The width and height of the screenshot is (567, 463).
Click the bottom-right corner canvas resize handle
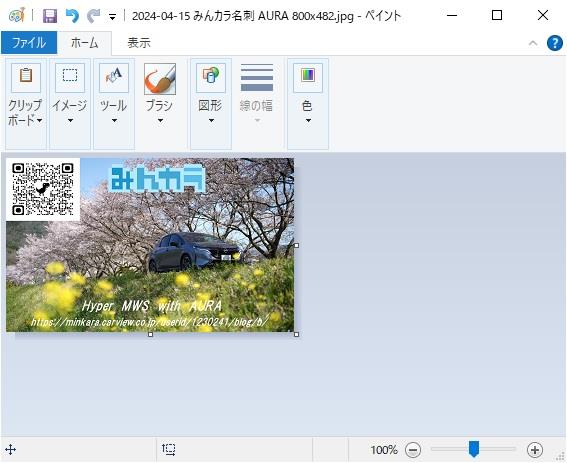(297, 334)
